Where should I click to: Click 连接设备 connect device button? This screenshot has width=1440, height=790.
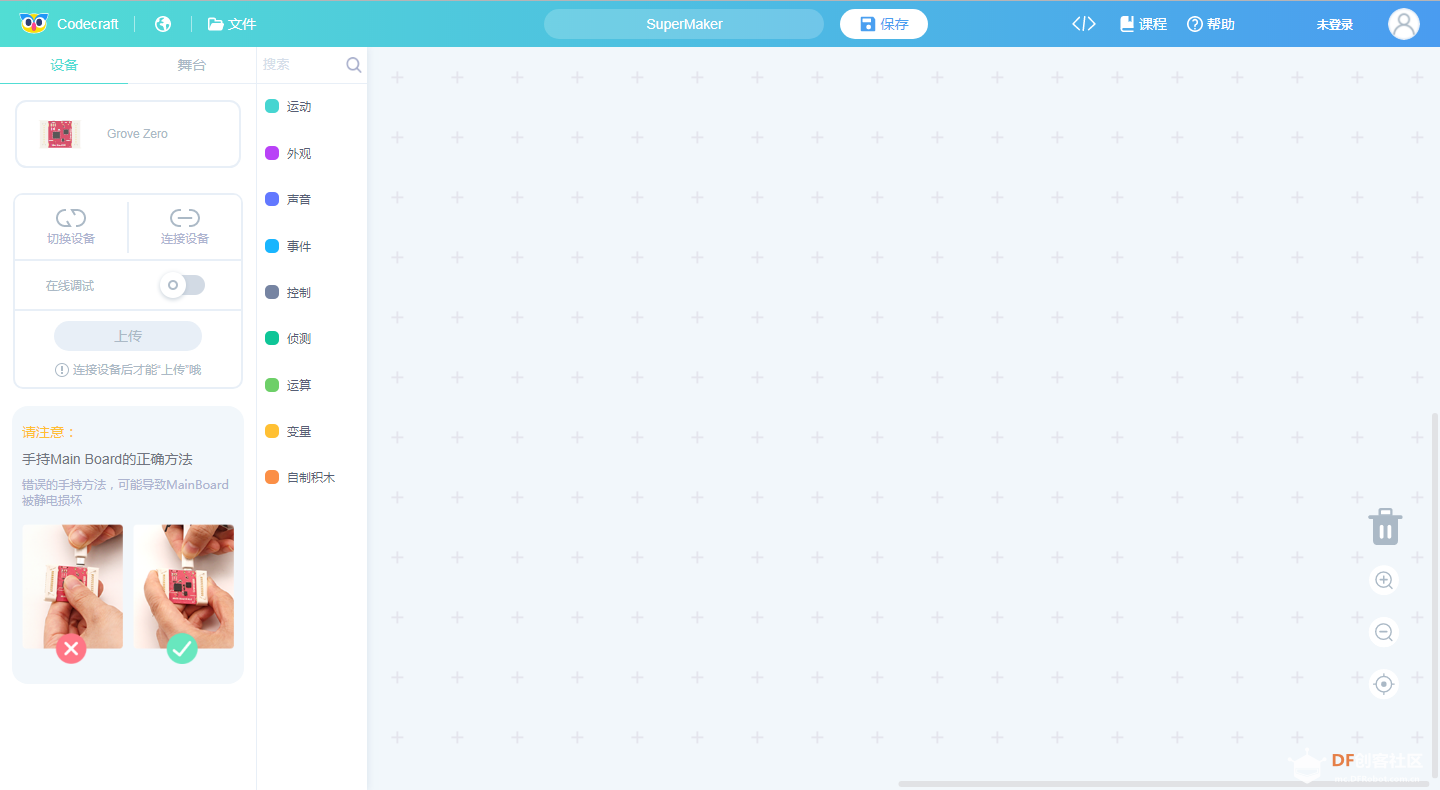185,227
